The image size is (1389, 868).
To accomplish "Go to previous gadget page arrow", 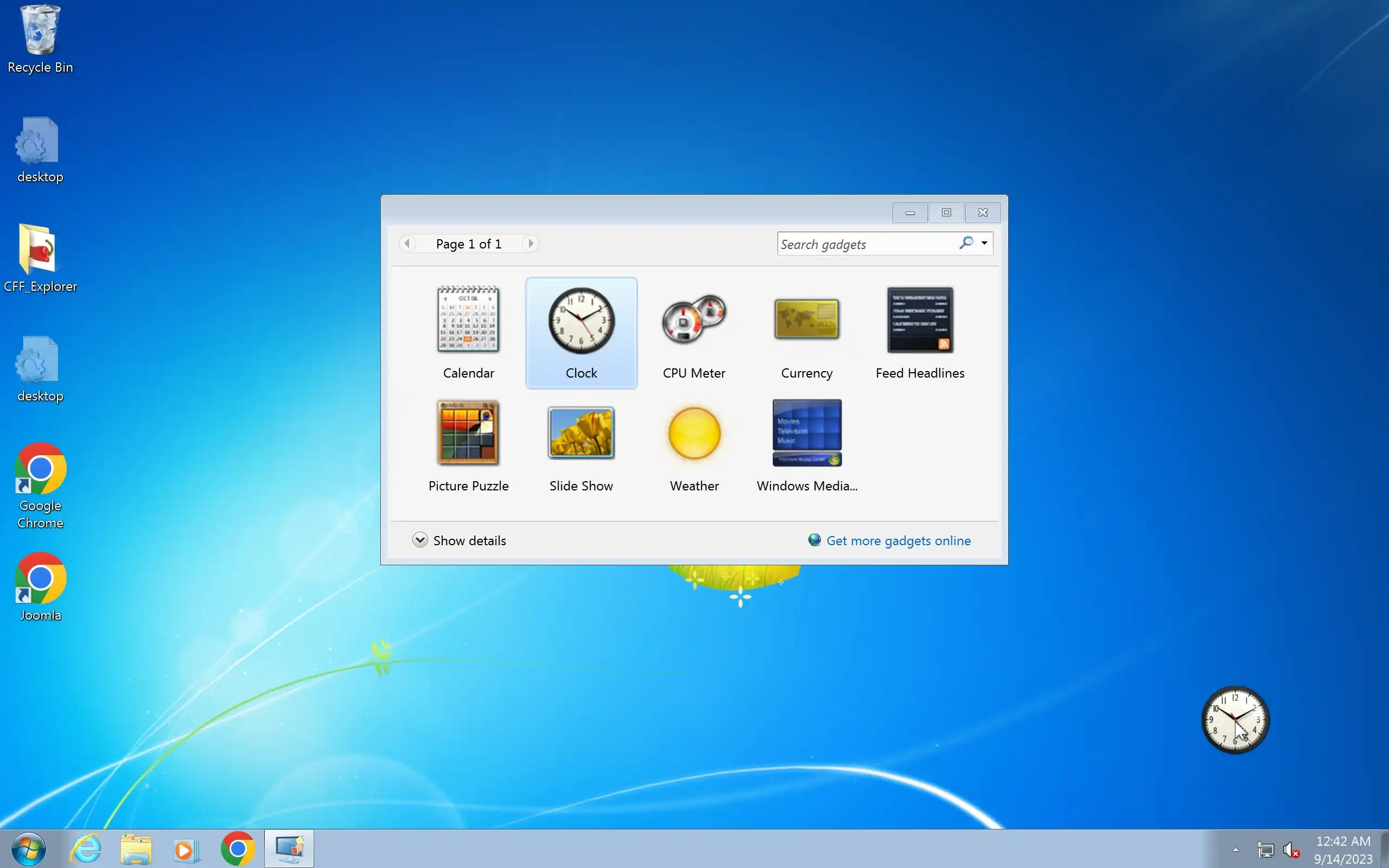I will point(407,244).
